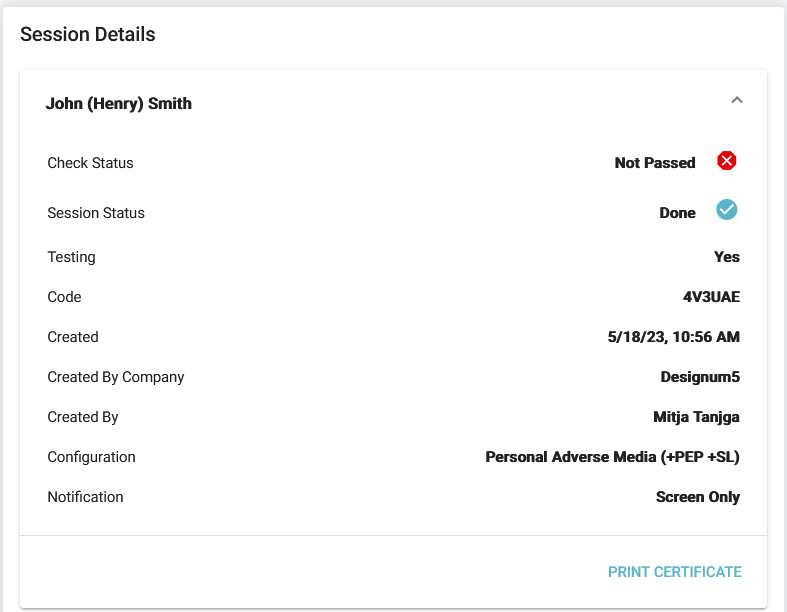Select the John (Henry) Smith header name
Screen dimensions: 787x612
[119, 103]
